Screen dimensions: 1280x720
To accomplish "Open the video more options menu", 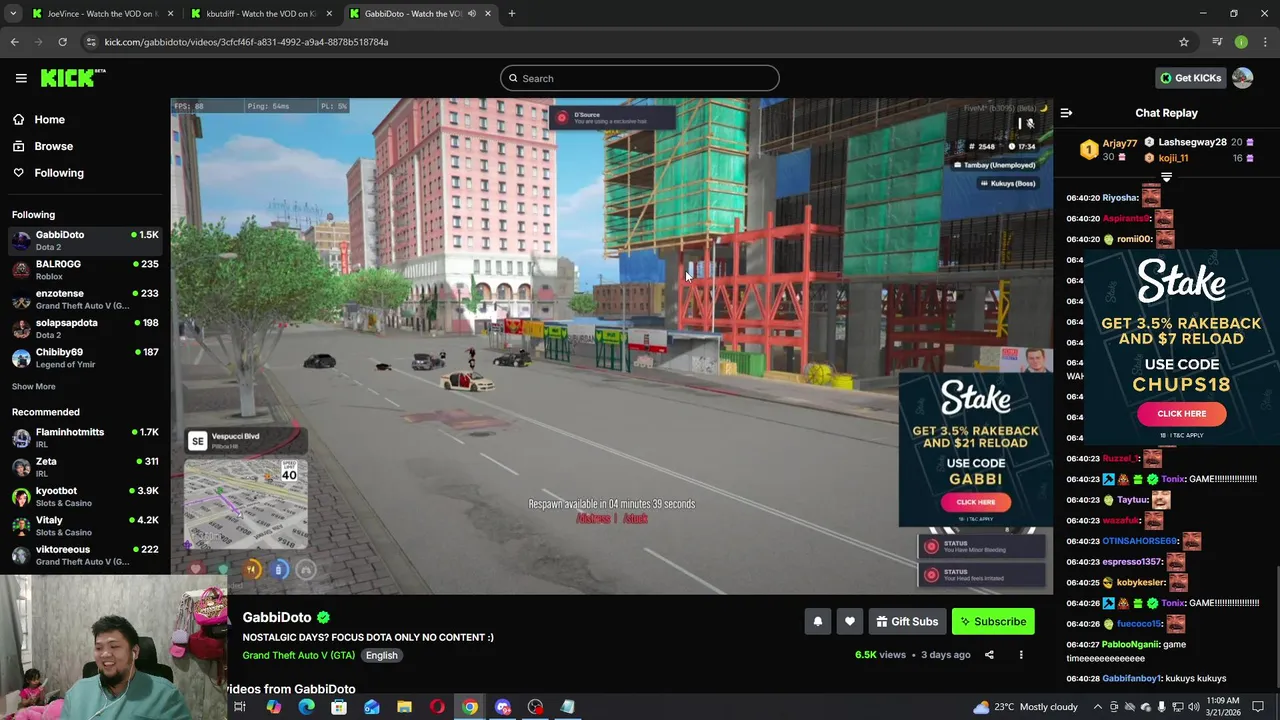I will coord(1021,655).
